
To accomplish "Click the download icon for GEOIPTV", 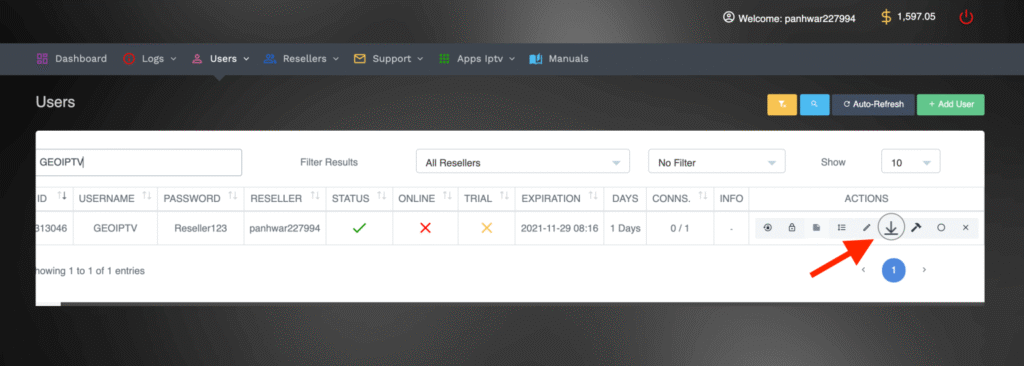I will 891,227.
